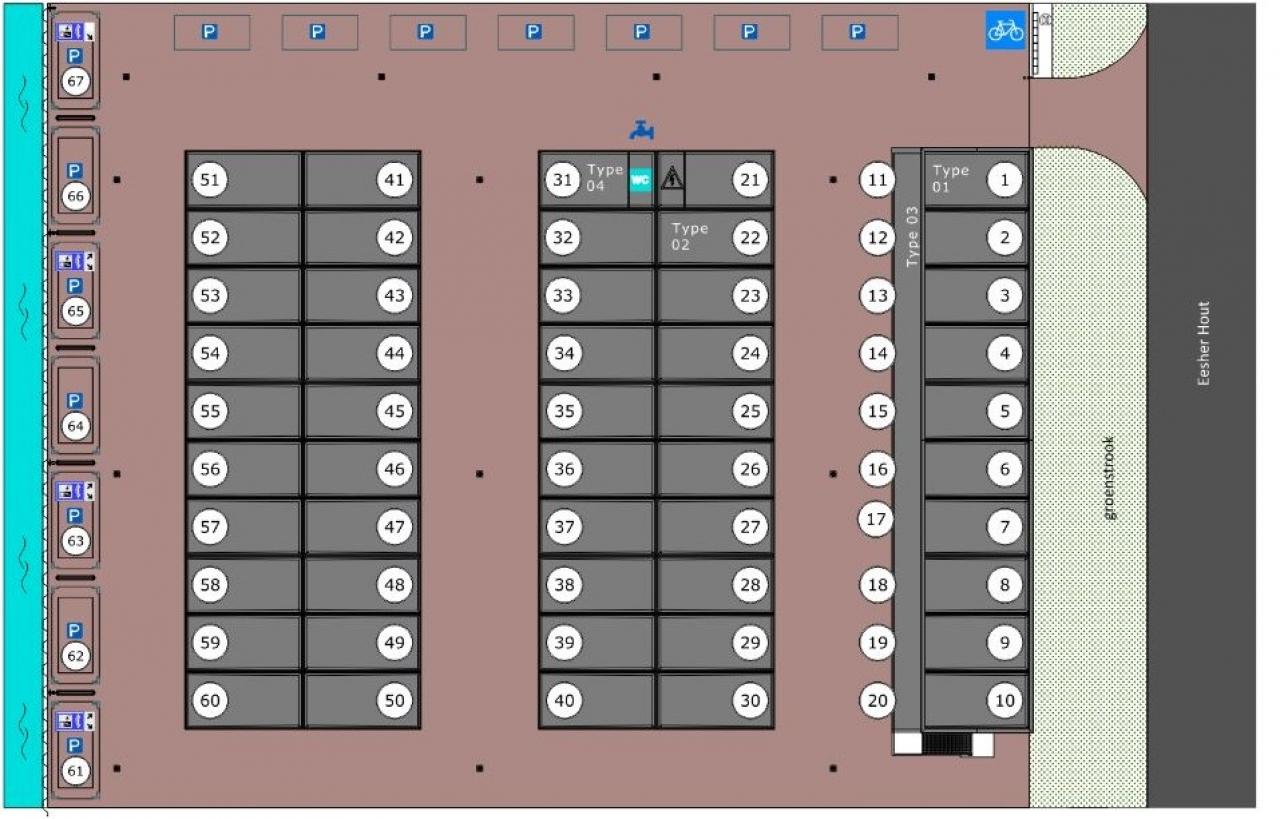Choose plot number 8
Screen dimensions: 1280x819
[x=1005, y=585]
